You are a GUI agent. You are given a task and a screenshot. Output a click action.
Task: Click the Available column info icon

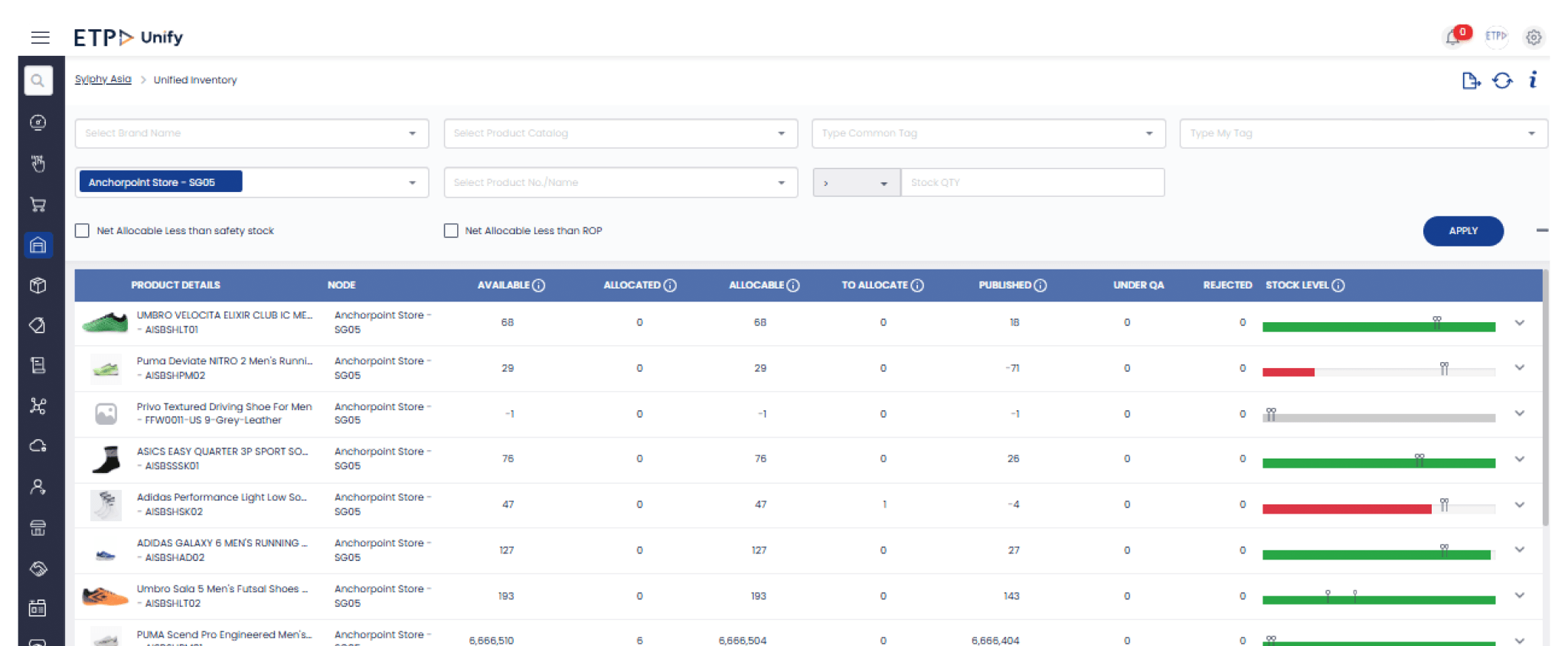pos(539,285)
